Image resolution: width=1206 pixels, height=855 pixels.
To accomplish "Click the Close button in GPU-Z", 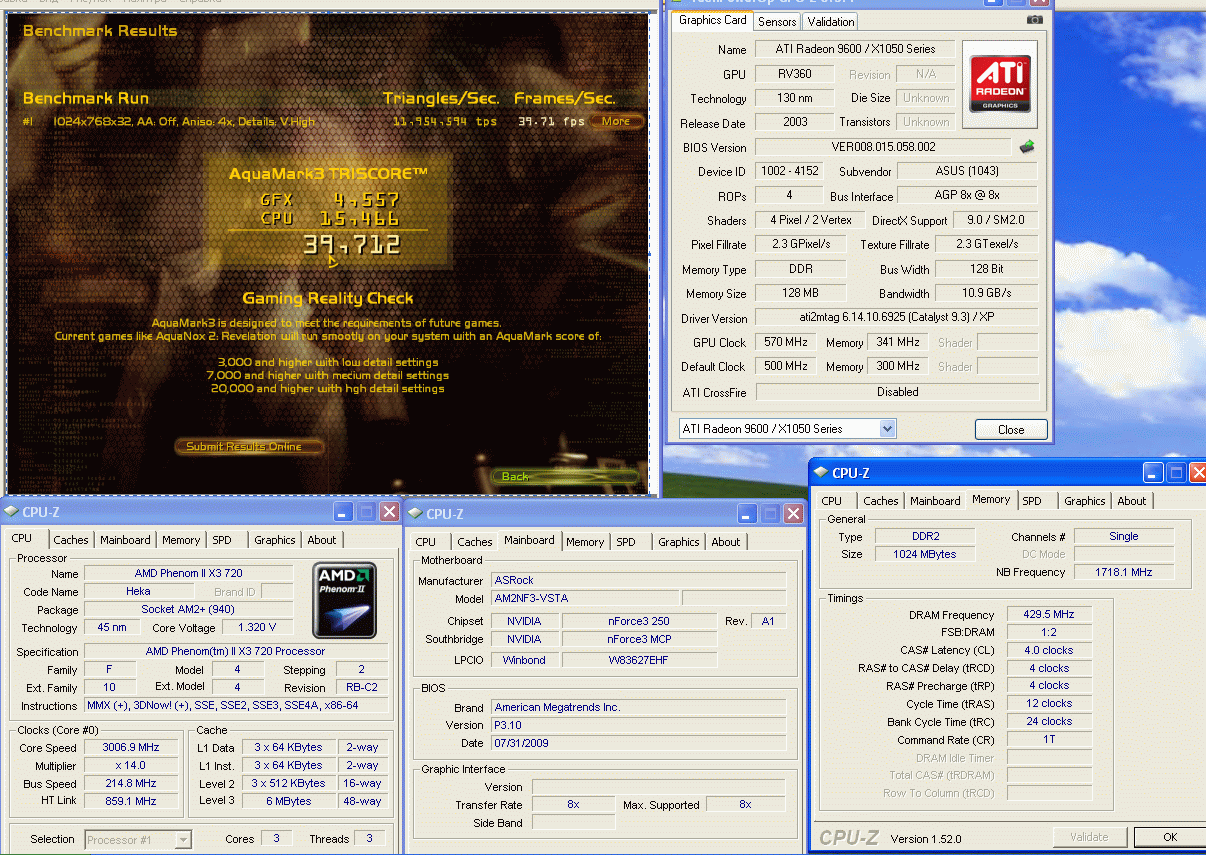I will point(1011,430).
